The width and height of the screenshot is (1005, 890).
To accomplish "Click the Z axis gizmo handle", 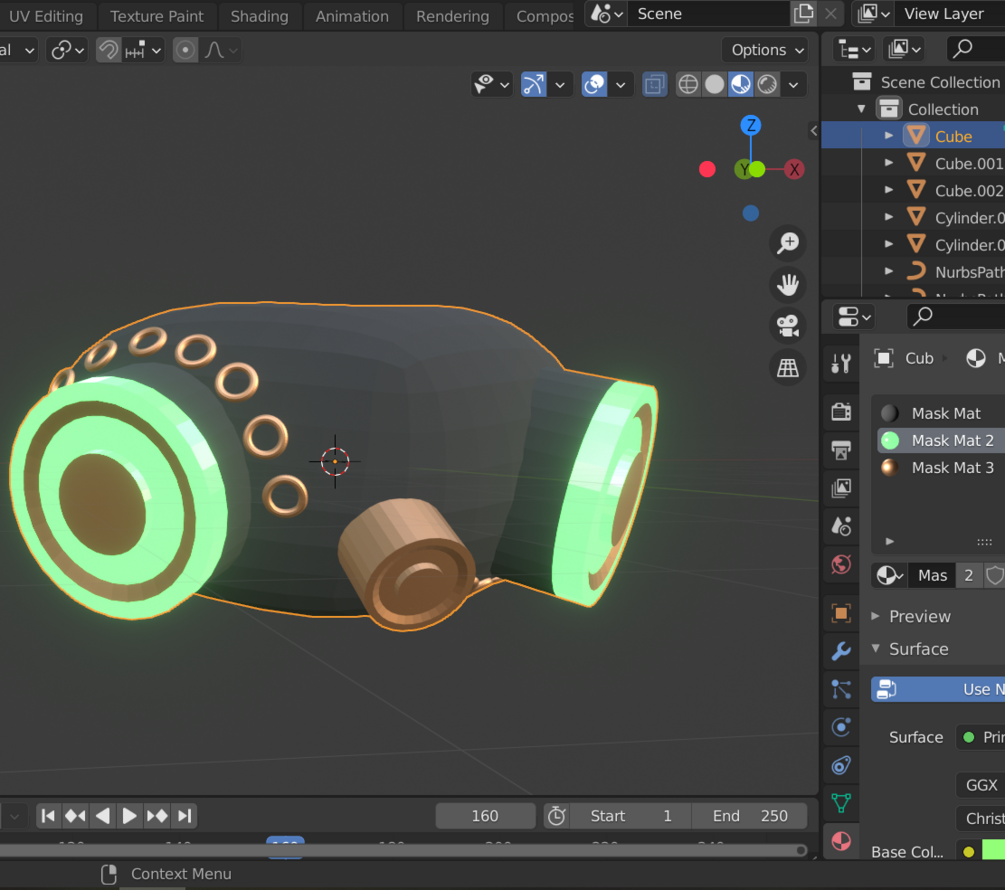I will (x=751, y=125).
